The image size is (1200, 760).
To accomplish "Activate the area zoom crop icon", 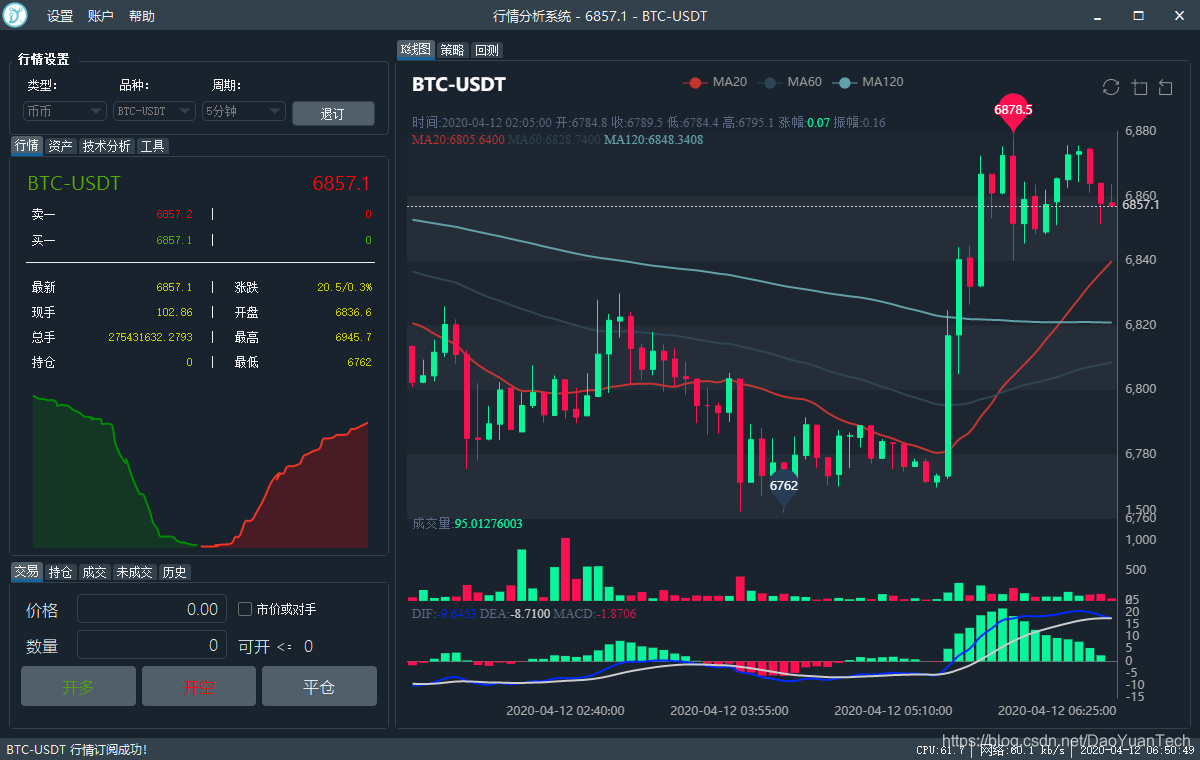I will (x=1139, y=87).
